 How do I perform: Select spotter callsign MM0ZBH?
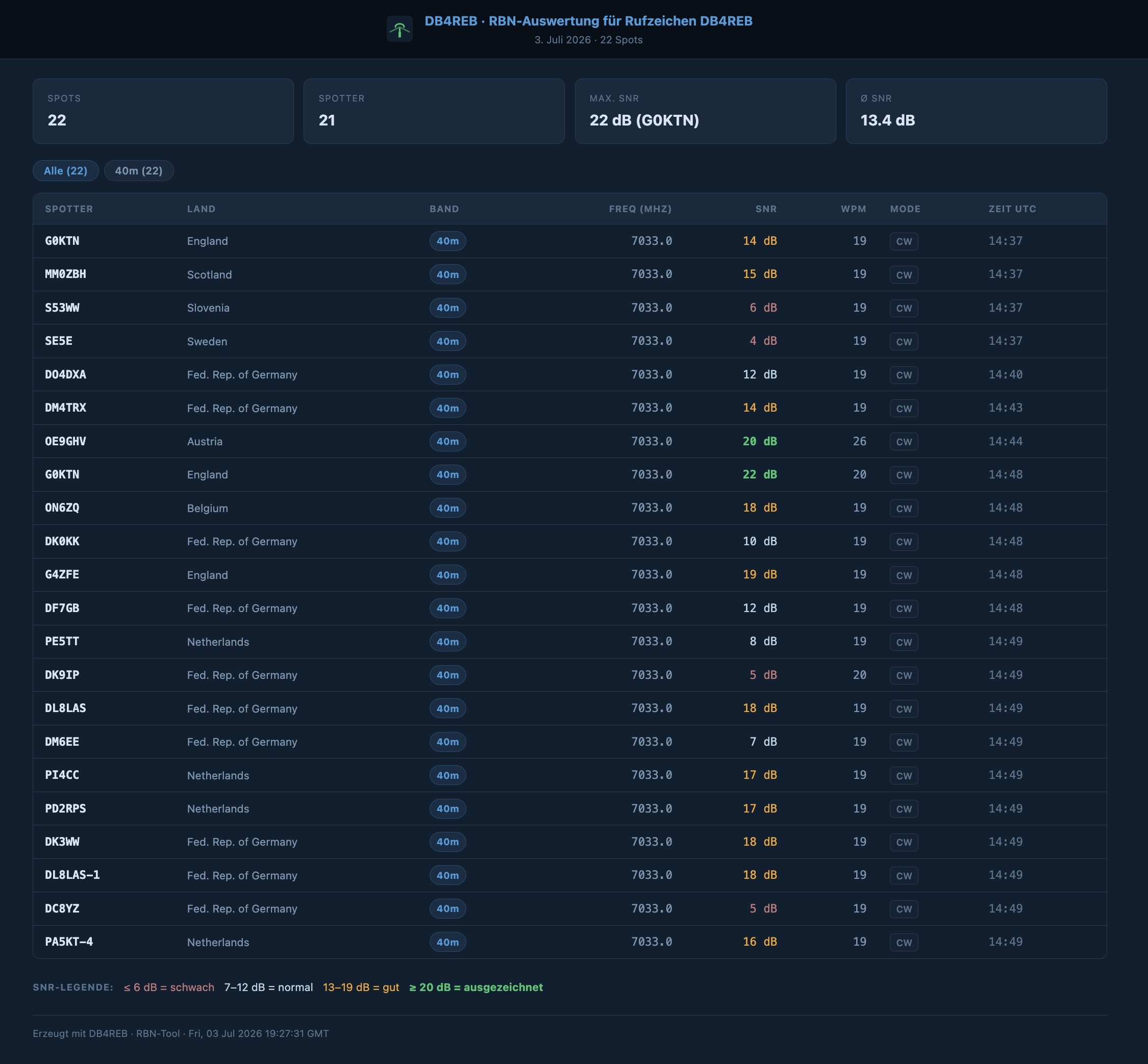[66, 274]
